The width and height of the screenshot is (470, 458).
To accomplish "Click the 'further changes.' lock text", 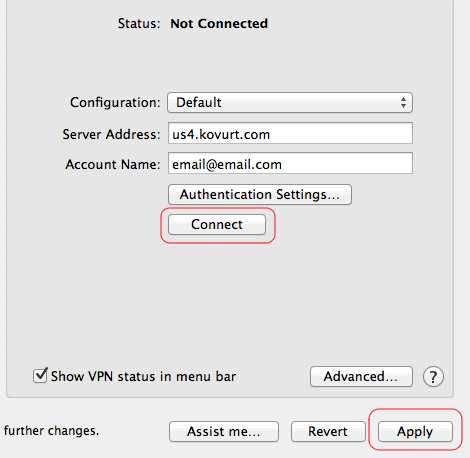I will tap(51, 431).
